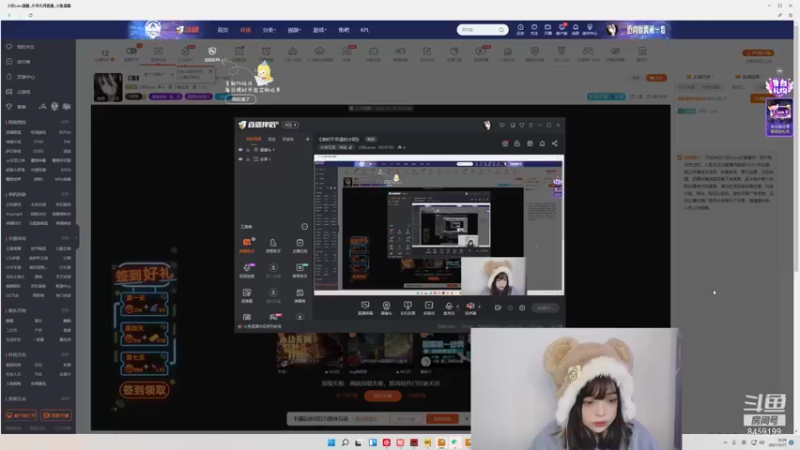
Task: Open Windows taskbar search icon
Action: coord(345,442)
